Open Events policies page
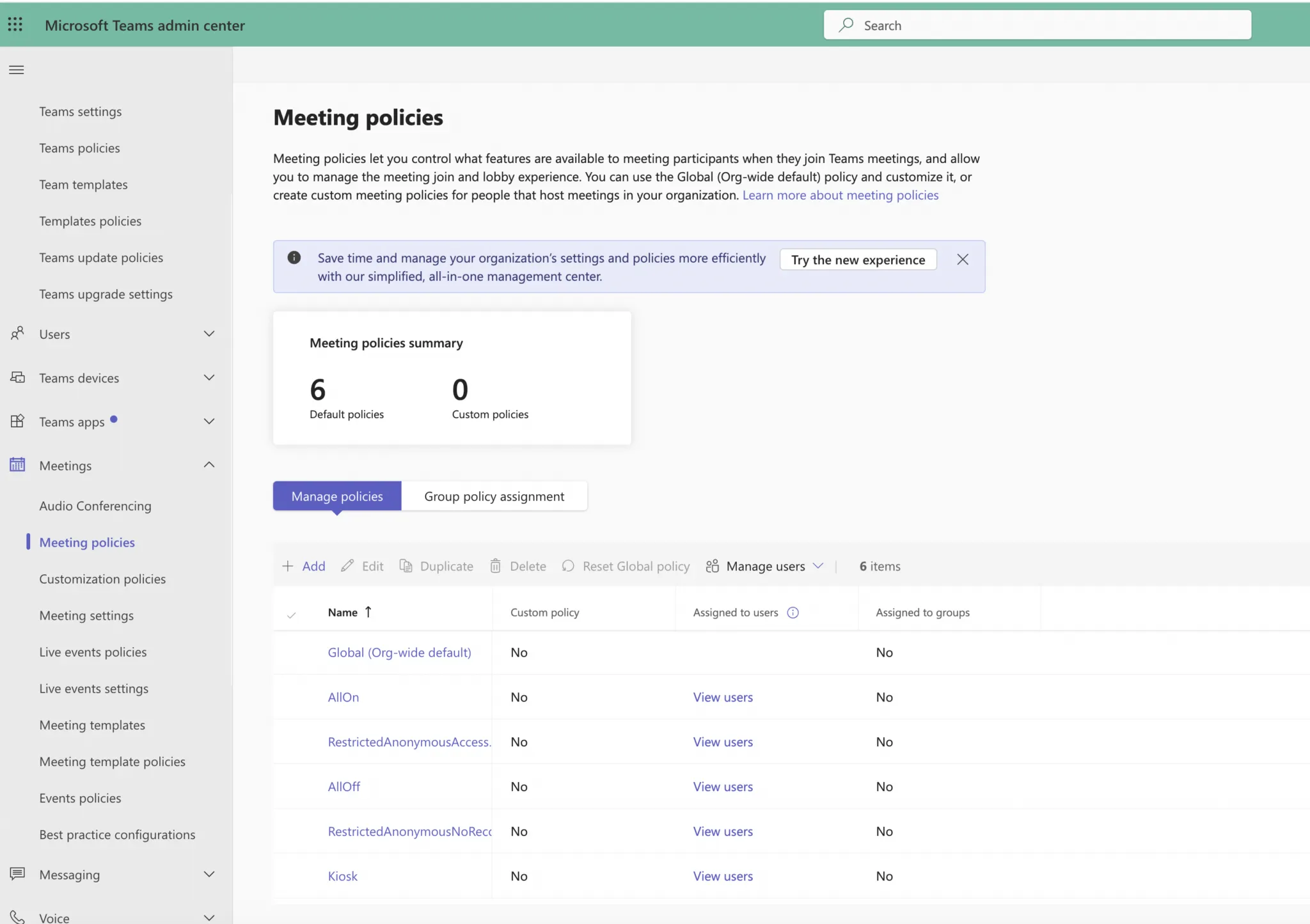1310x924 pixels. [80, 798]
